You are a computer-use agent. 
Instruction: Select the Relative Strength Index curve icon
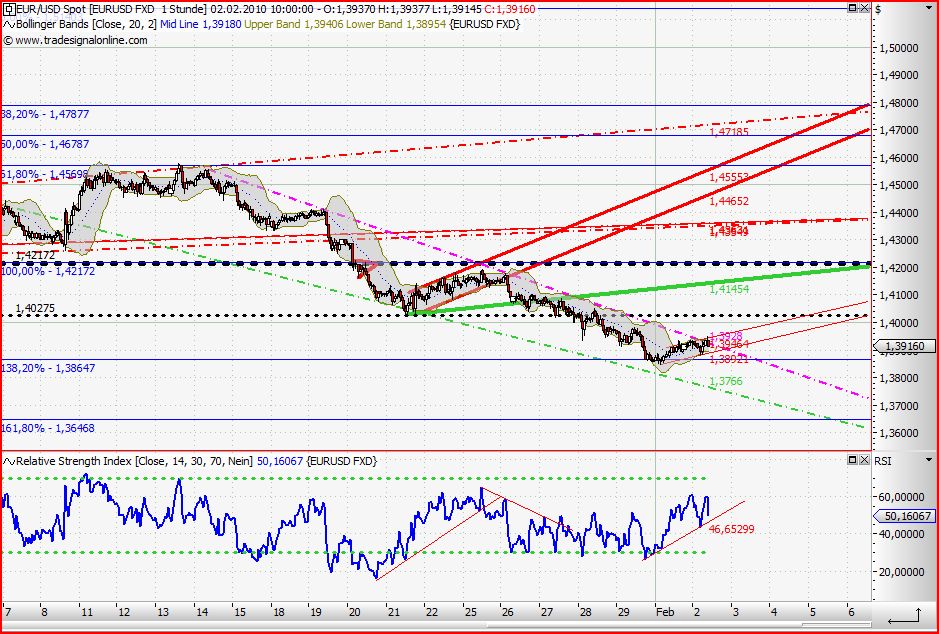(8, 461)
